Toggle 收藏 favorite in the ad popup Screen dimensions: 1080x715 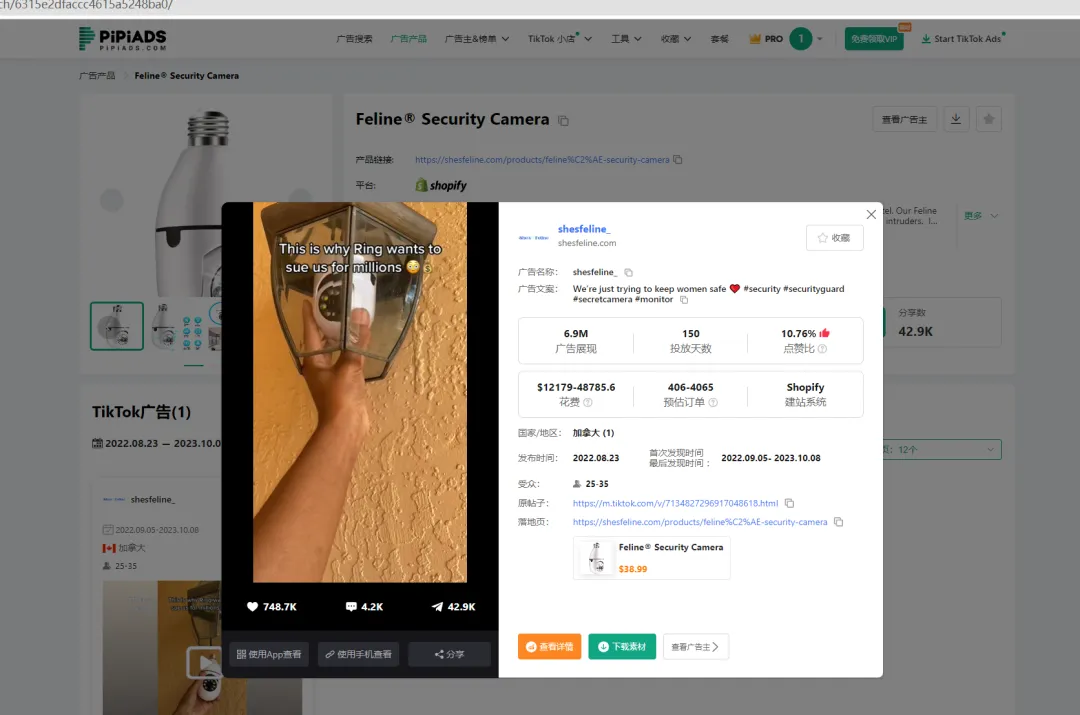coord(834,238)
